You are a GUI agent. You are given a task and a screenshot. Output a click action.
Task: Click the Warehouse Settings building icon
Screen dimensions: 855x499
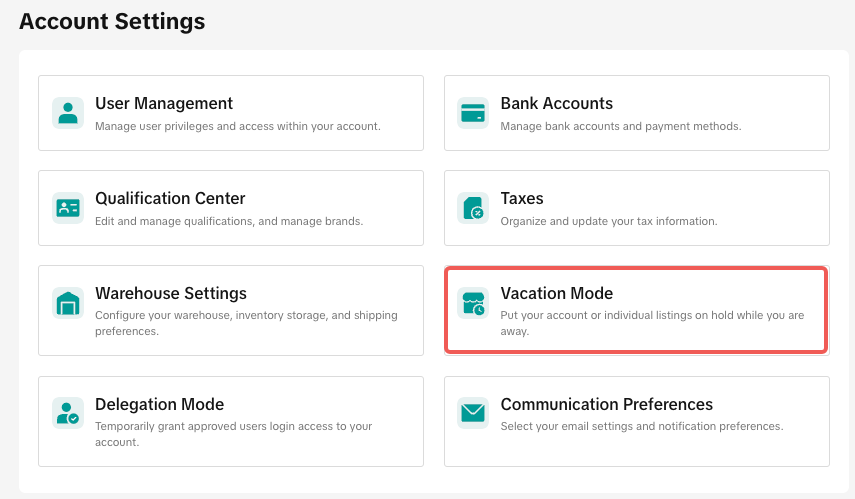tap(68, 303)
